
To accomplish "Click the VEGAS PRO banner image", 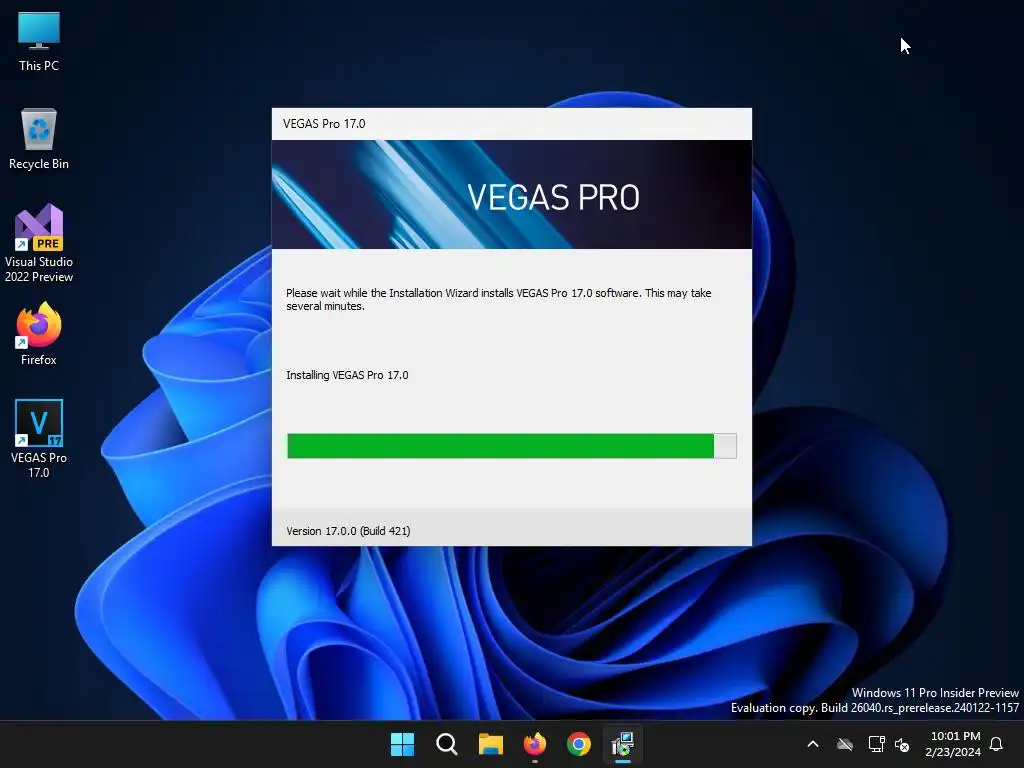I will point(512,195).
